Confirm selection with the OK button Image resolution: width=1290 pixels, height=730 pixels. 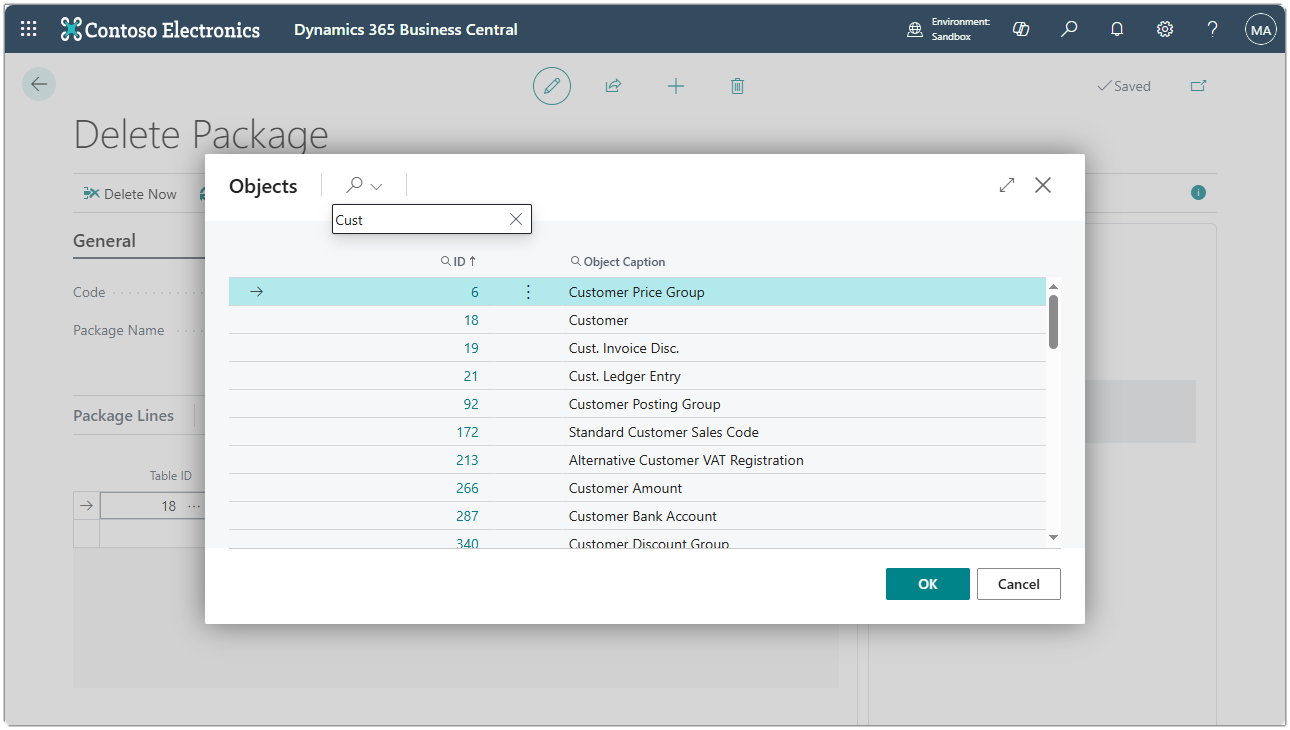[927, 584]
